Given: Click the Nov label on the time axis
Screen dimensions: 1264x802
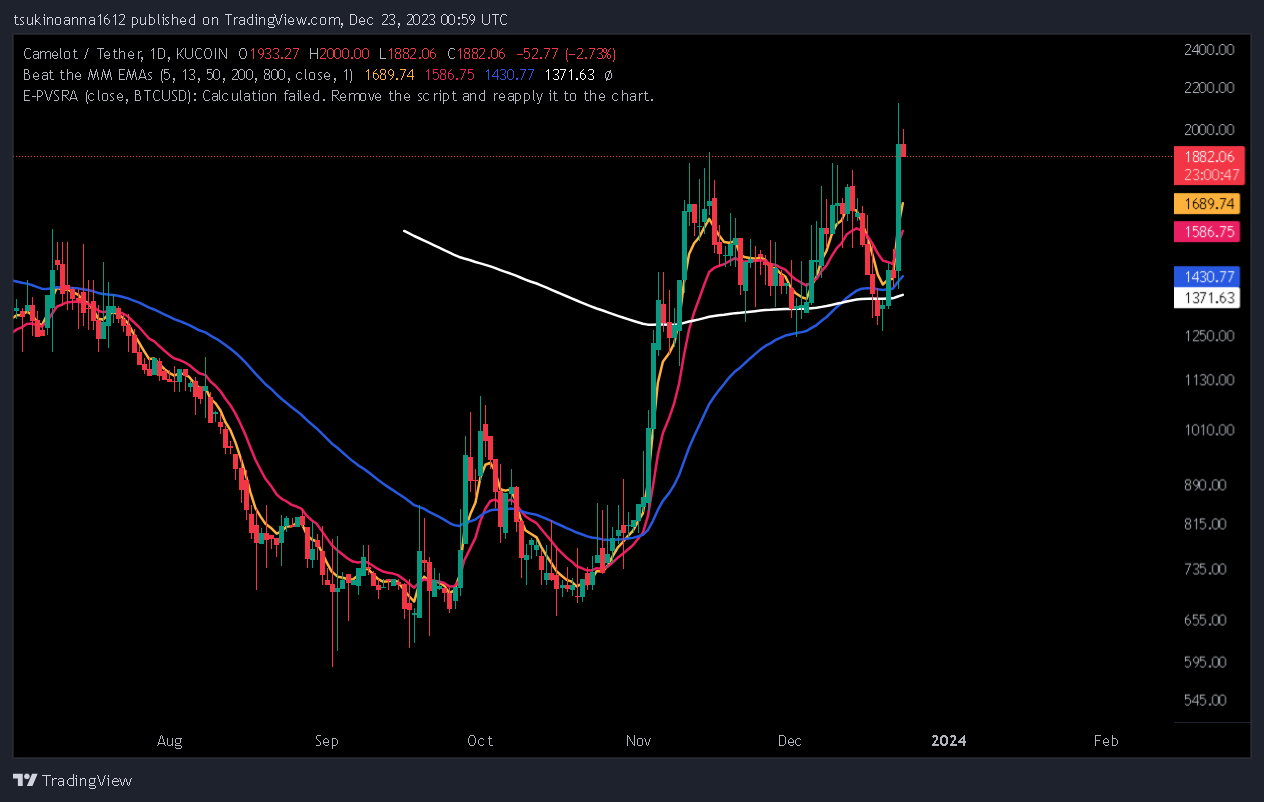Looking at the screenshot, I should [638, 741].
